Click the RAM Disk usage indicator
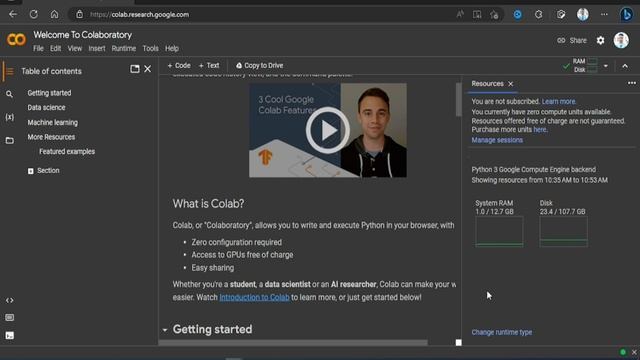The image size is (640, 360). click(585, 65)
